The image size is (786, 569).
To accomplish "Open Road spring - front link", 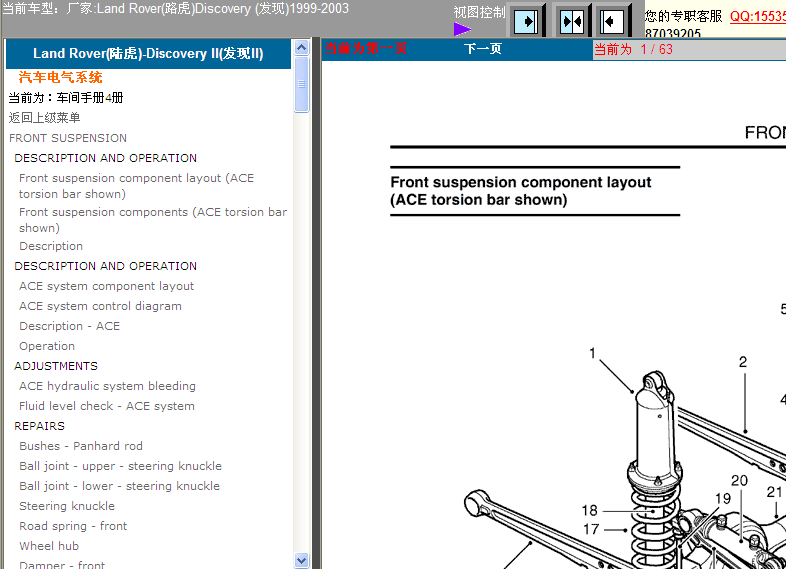I will (x=73, y=526).
